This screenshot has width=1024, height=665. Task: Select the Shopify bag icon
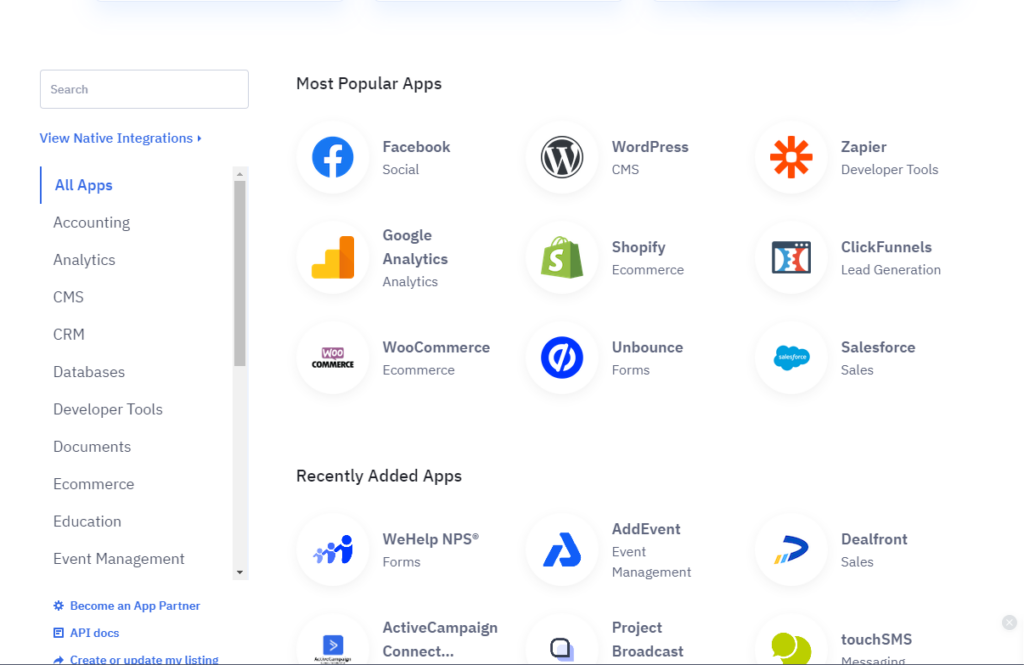point(562,257)
